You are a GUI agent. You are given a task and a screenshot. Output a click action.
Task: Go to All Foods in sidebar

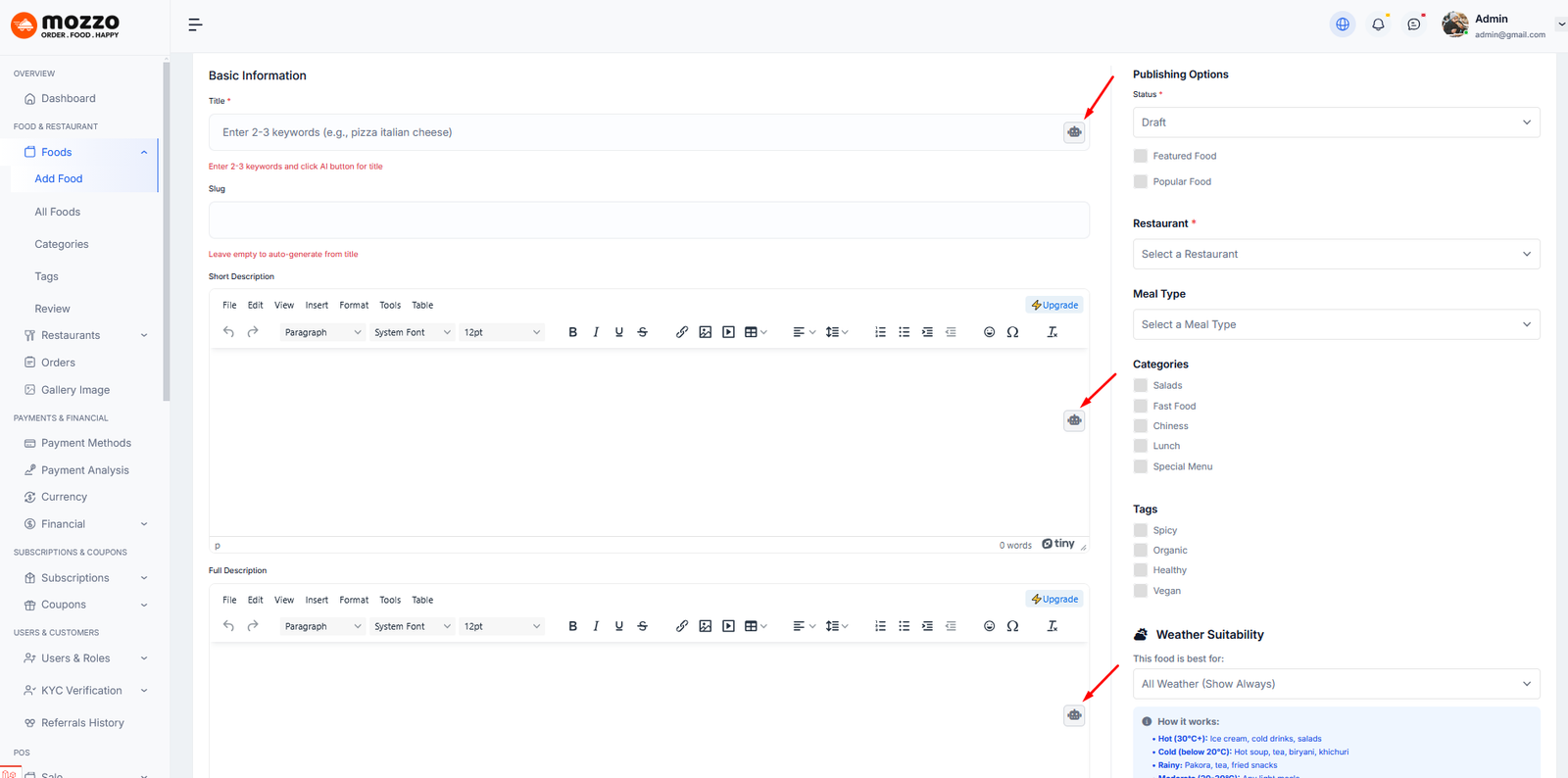(x=58, y=212)
